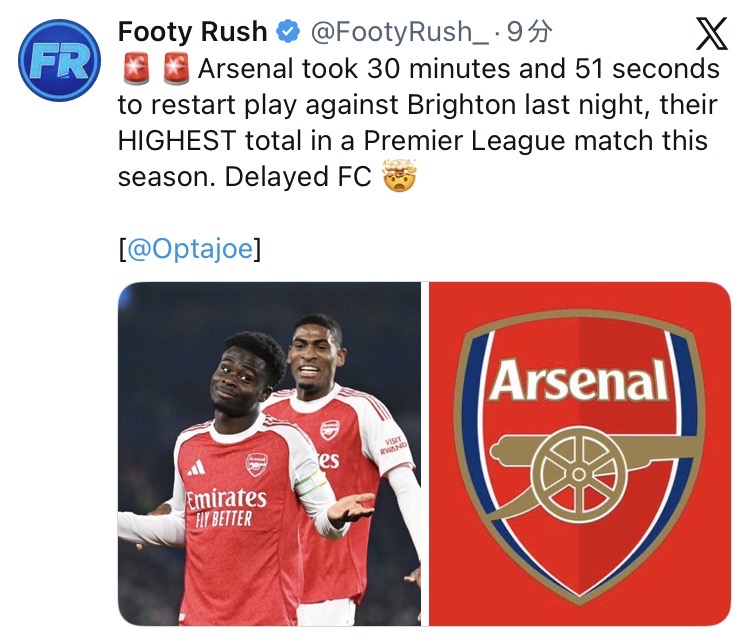
Task: Click the 9分 post timestamp
Action: point(530,33)
